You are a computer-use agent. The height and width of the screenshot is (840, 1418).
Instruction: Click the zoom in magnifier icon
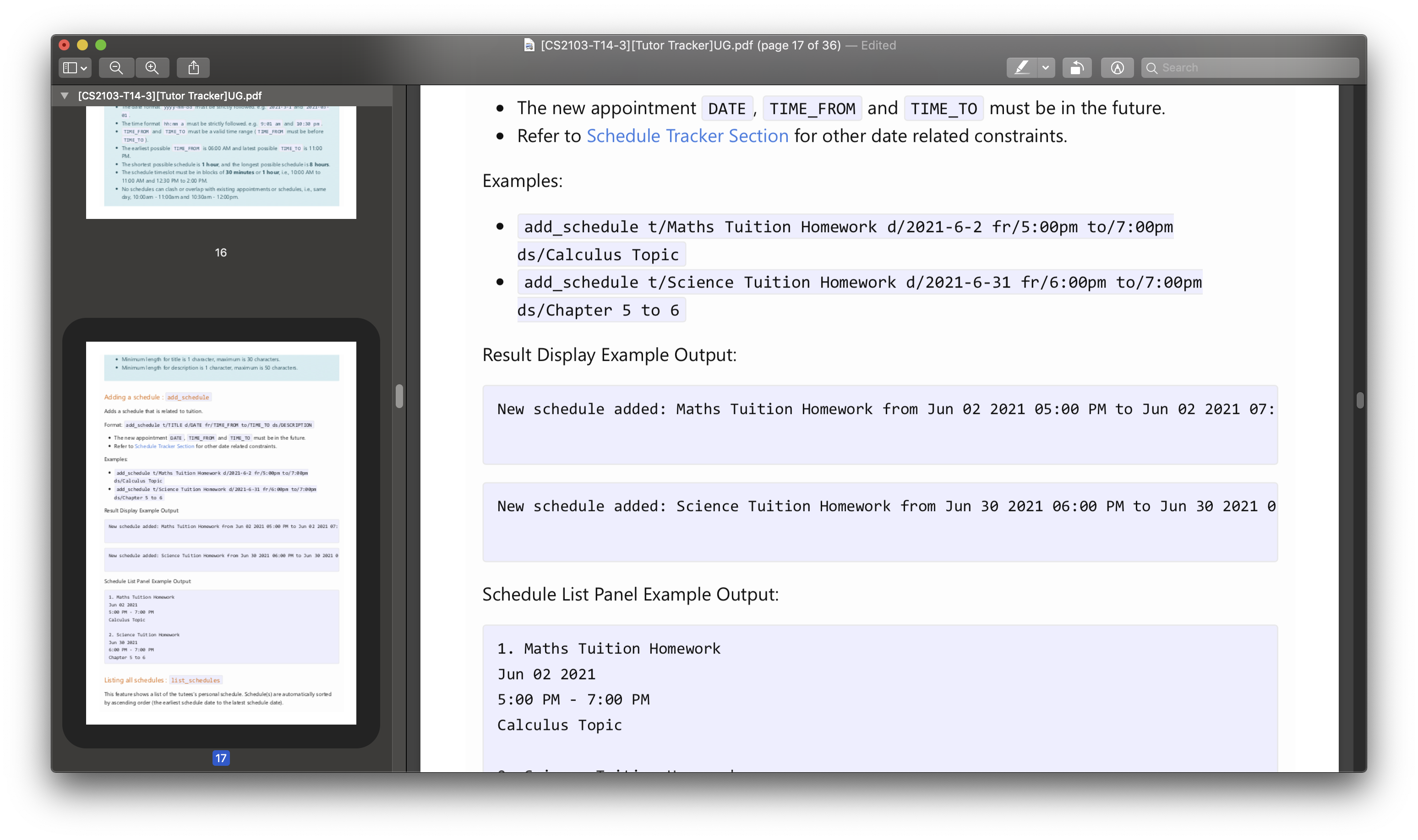pyautogui.click(x=152, y=68)
